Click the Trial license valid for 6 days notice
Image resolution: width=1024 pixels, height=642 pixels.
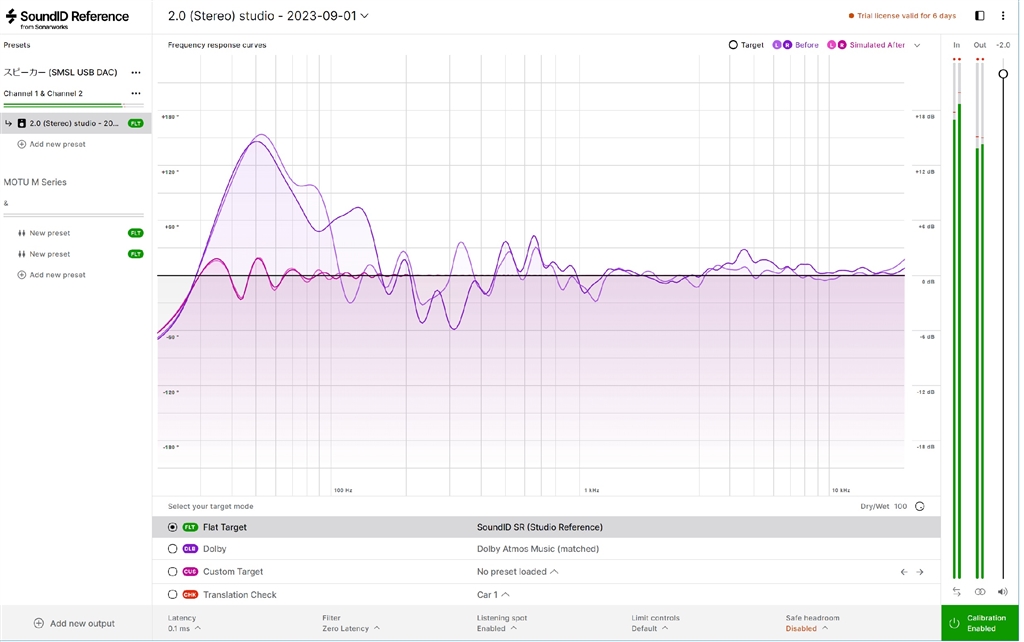pyautogui.click(x=902, y=16)
